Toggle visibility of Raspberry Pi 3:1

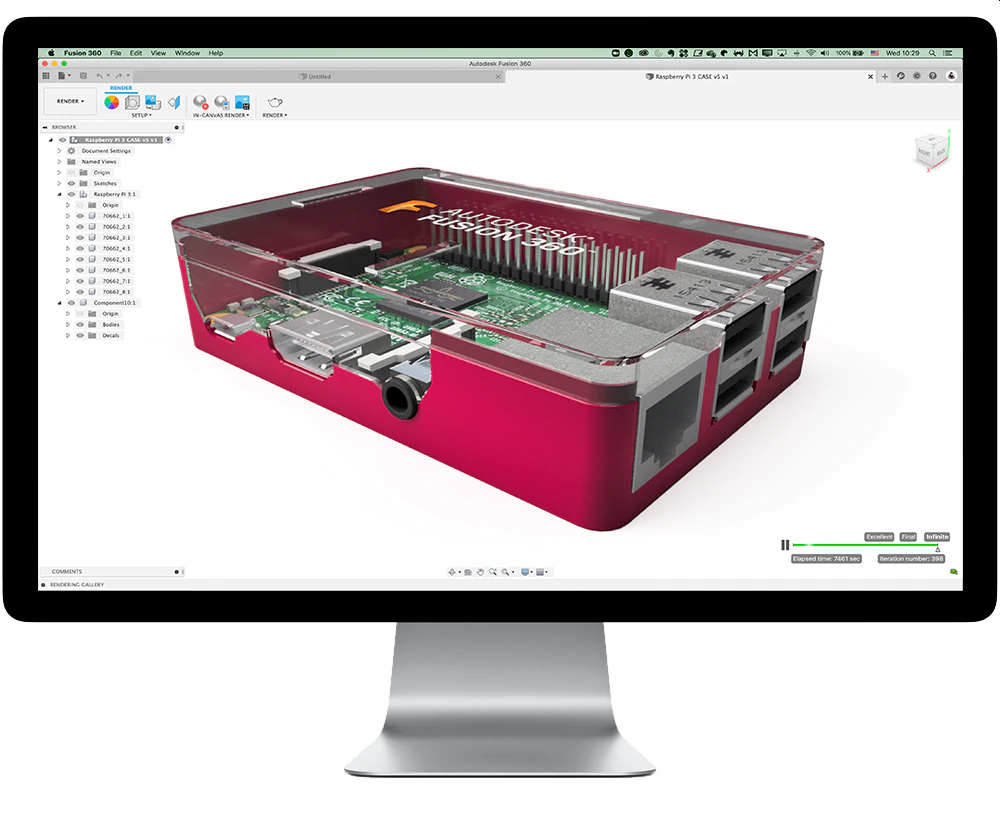[71, 195]
